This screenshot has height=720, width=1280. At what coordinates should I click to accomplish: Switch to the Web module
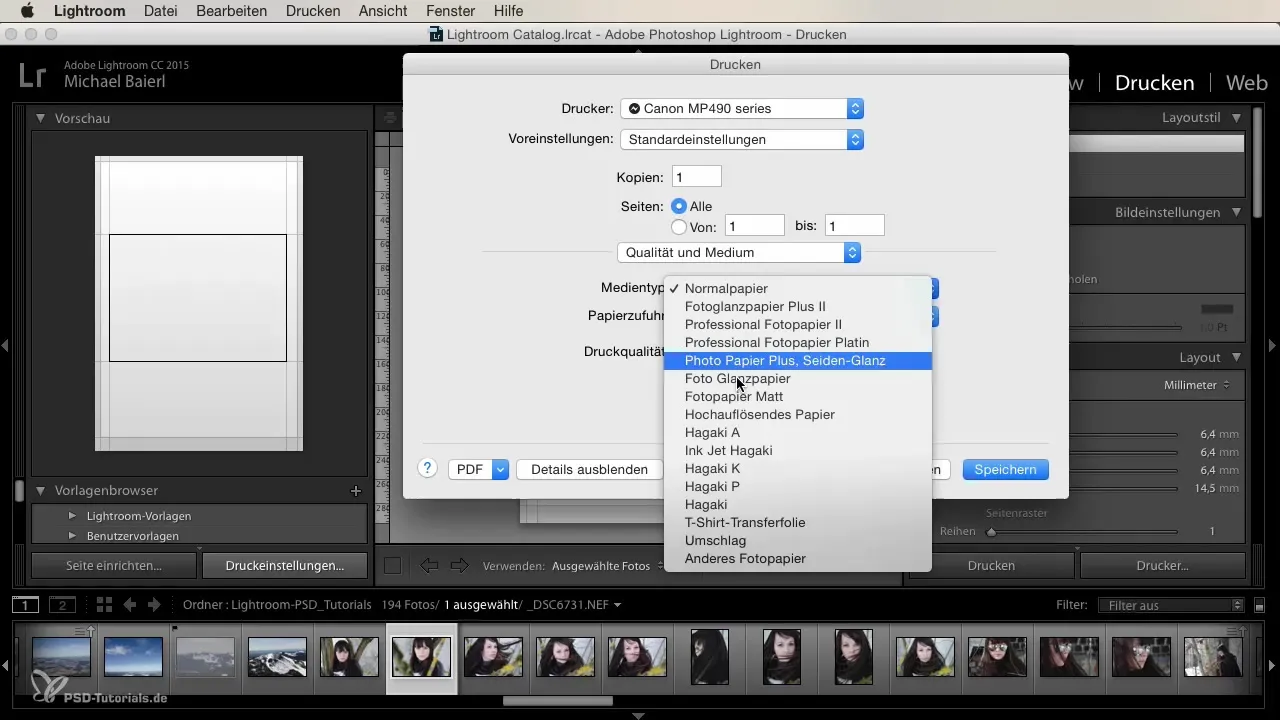(1247, 83)
